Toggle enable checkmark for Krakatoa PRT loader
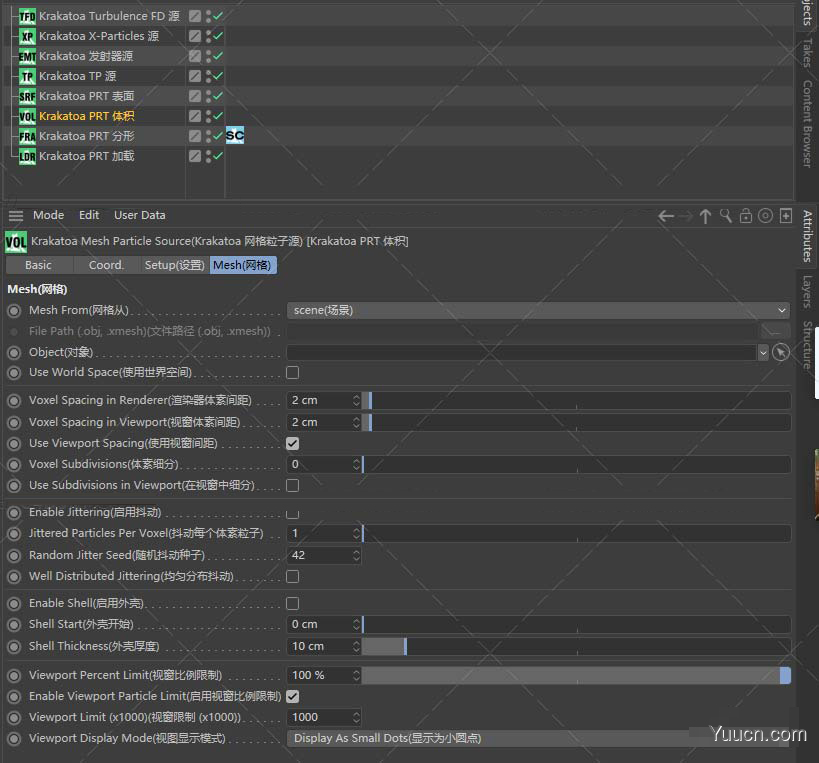 coord(218,156)
